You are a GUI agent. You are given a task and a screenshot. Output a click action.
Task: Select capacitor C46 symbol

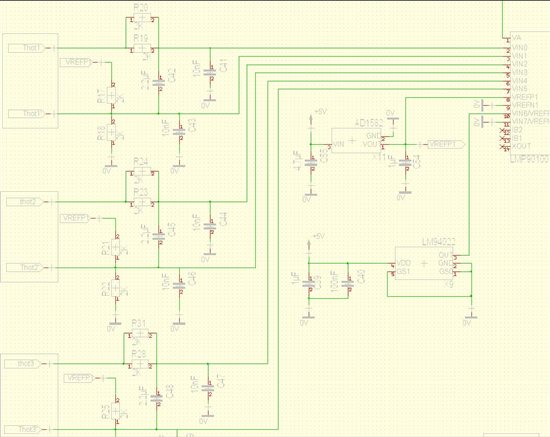coord(179,285)
